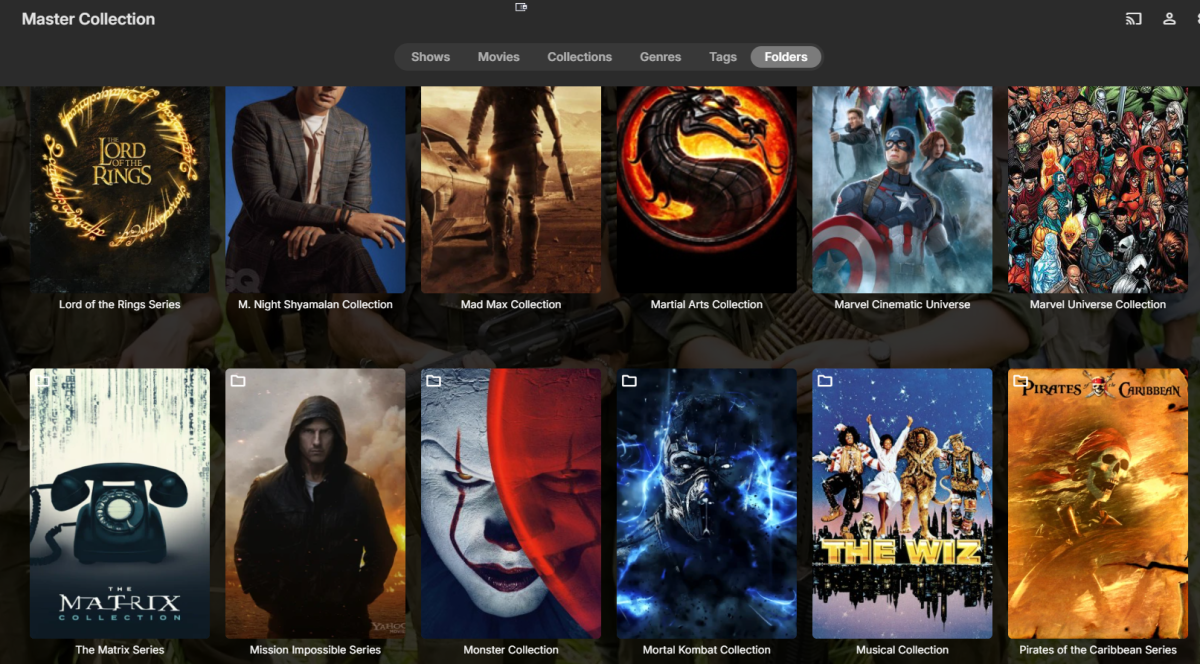Open the Marvel Universe comic characters poster
1200x664 pixels.
(1098, 190)
